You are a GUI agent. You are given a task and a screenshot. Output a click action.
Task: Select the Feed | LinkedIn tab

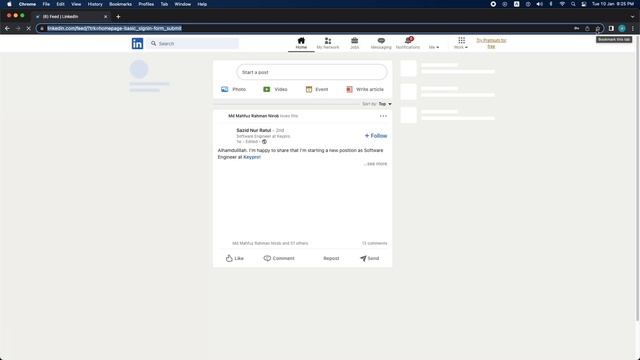tap(70, 17)
